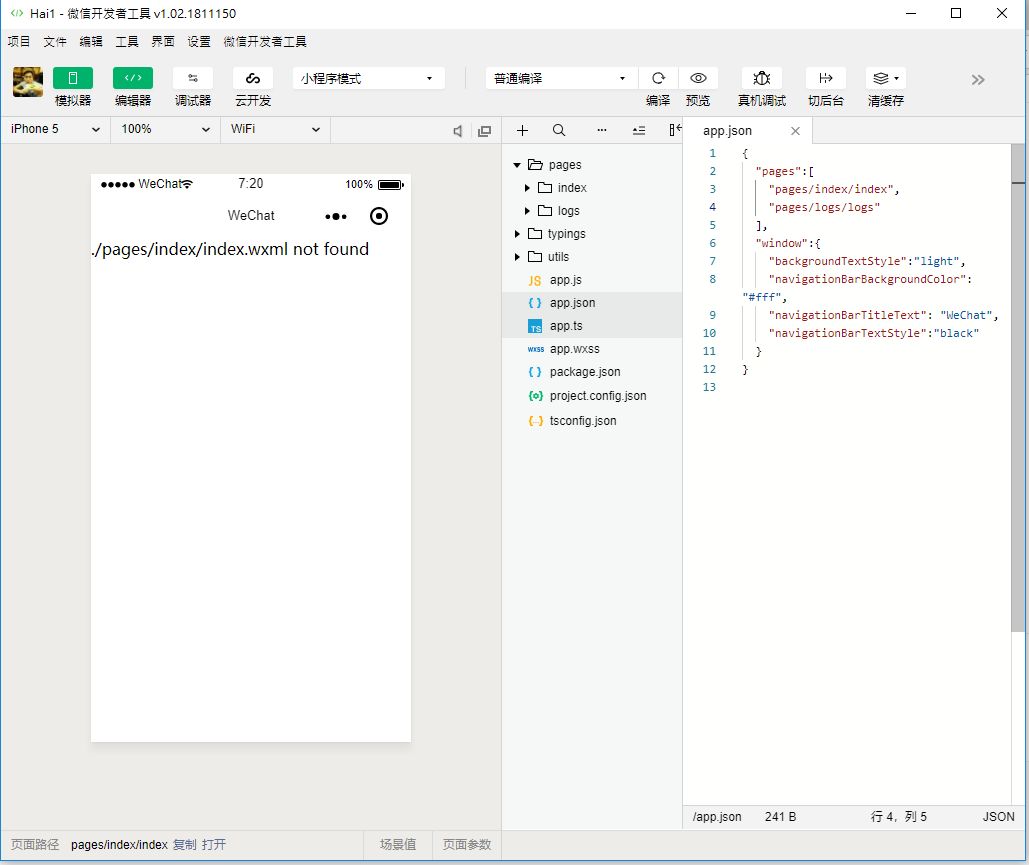Screen dimensions: 1029x865
Task: Open the 普通编译 compile mode dropdown
Action: [562, 79]
